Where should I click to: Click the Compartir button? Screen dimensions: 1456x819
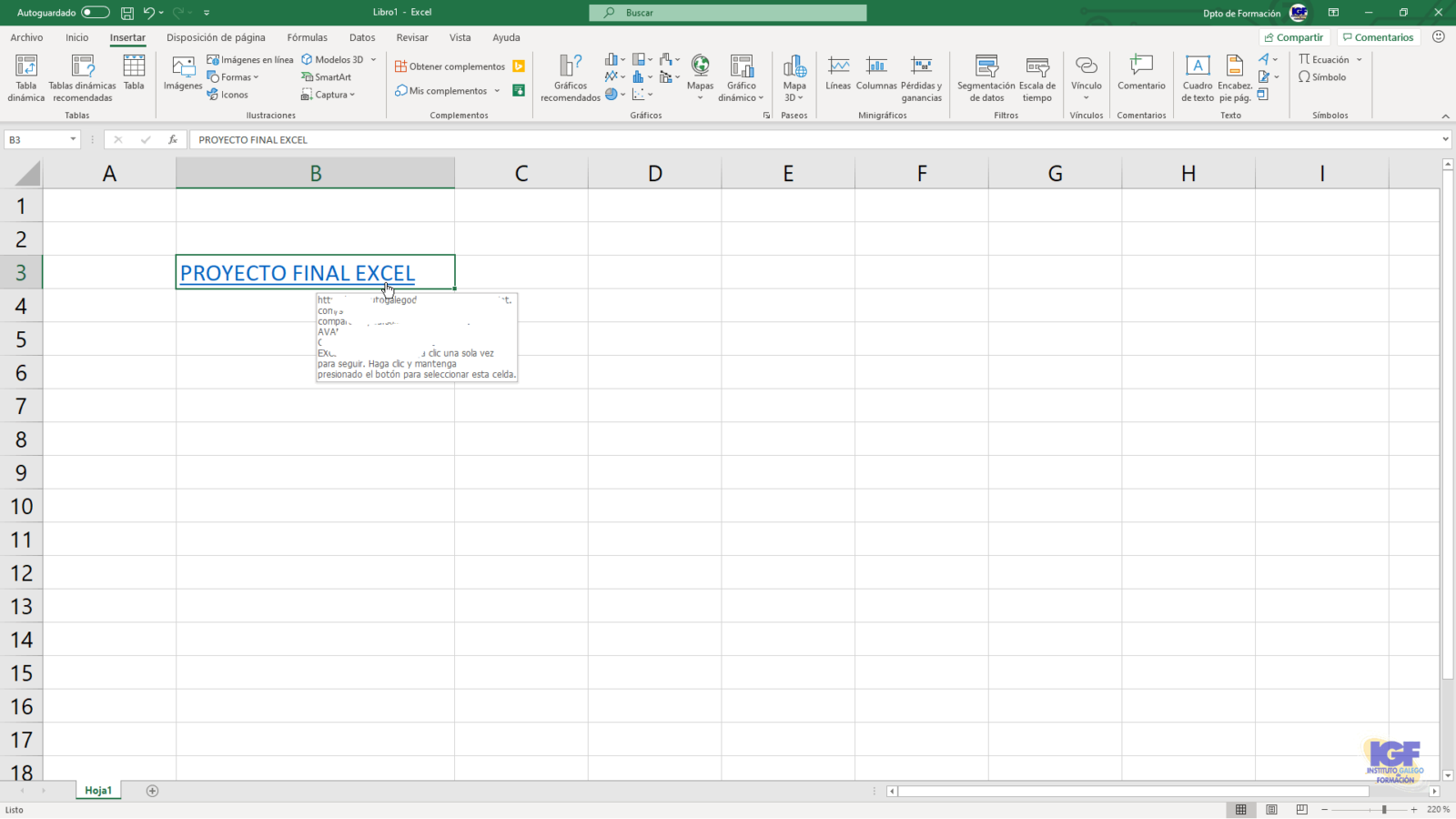tap(1293, 37)
